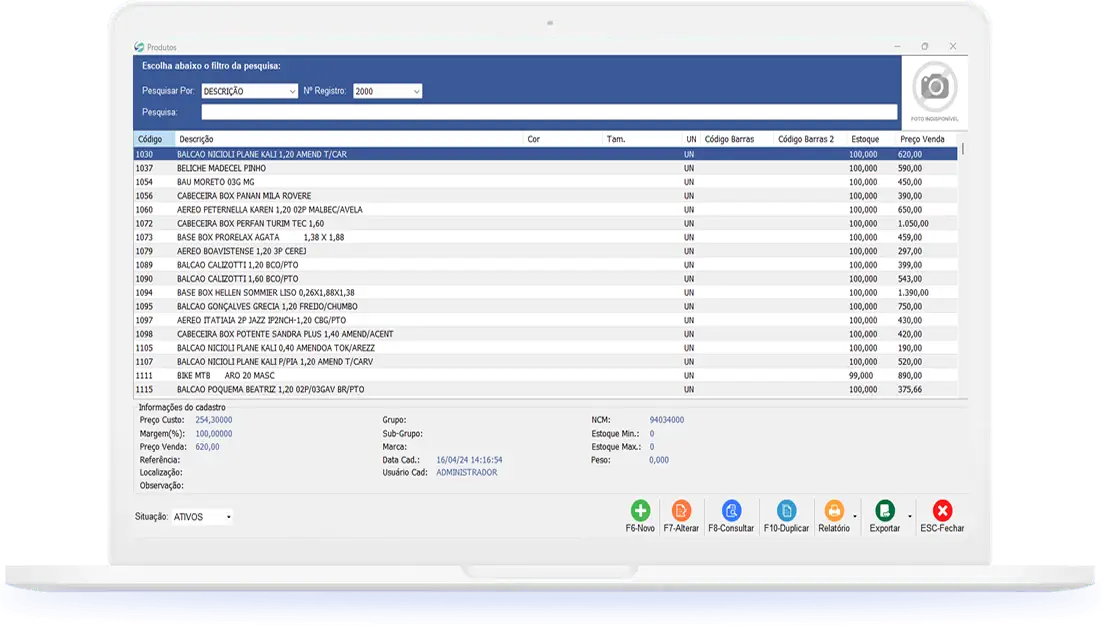1101x630 pixels.
Task: Click the Exportar green spreadsheet icon
Action: point(884,511)
